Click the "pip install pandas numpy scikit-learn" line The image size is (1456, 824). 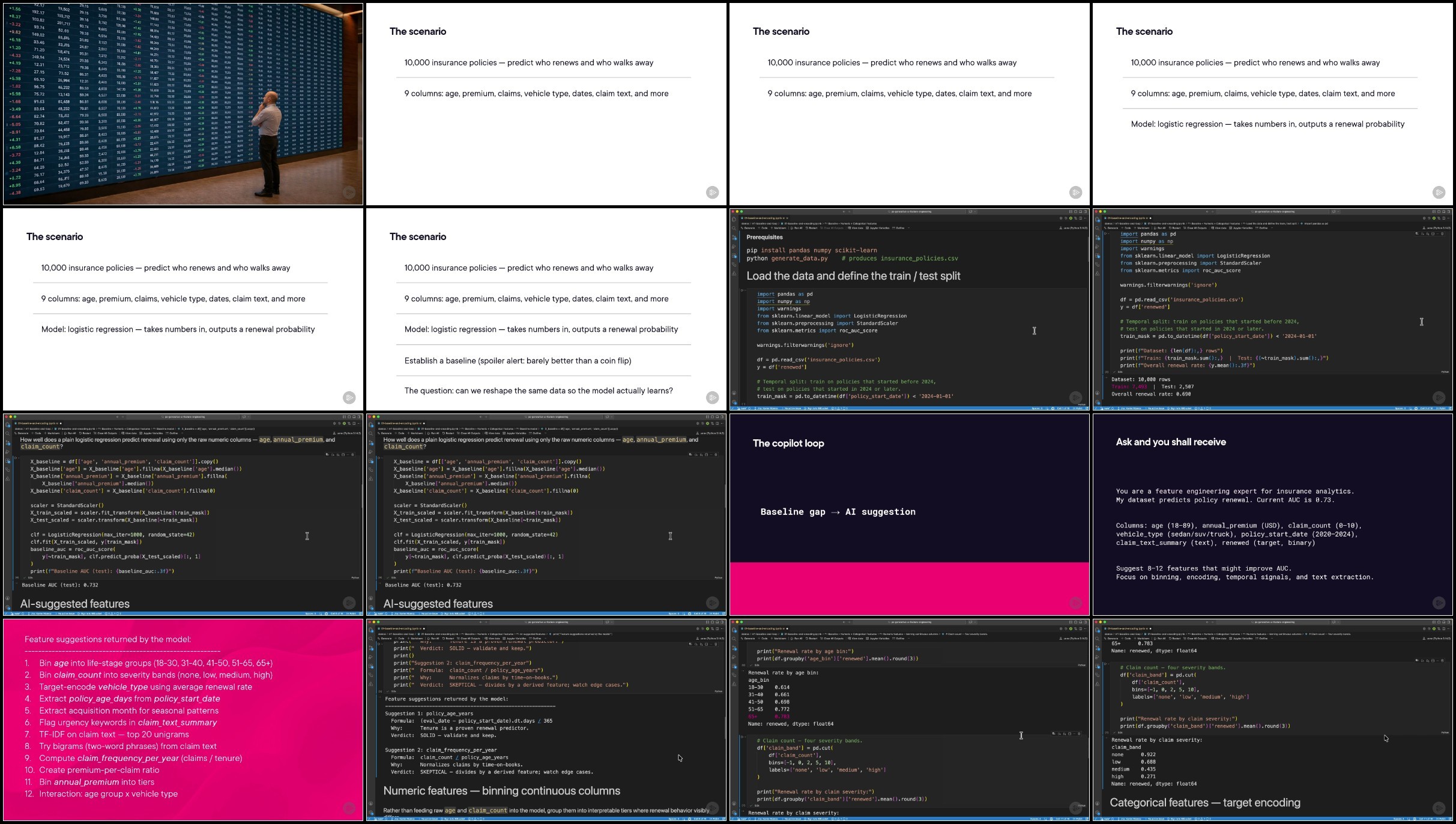pos(812,250)
